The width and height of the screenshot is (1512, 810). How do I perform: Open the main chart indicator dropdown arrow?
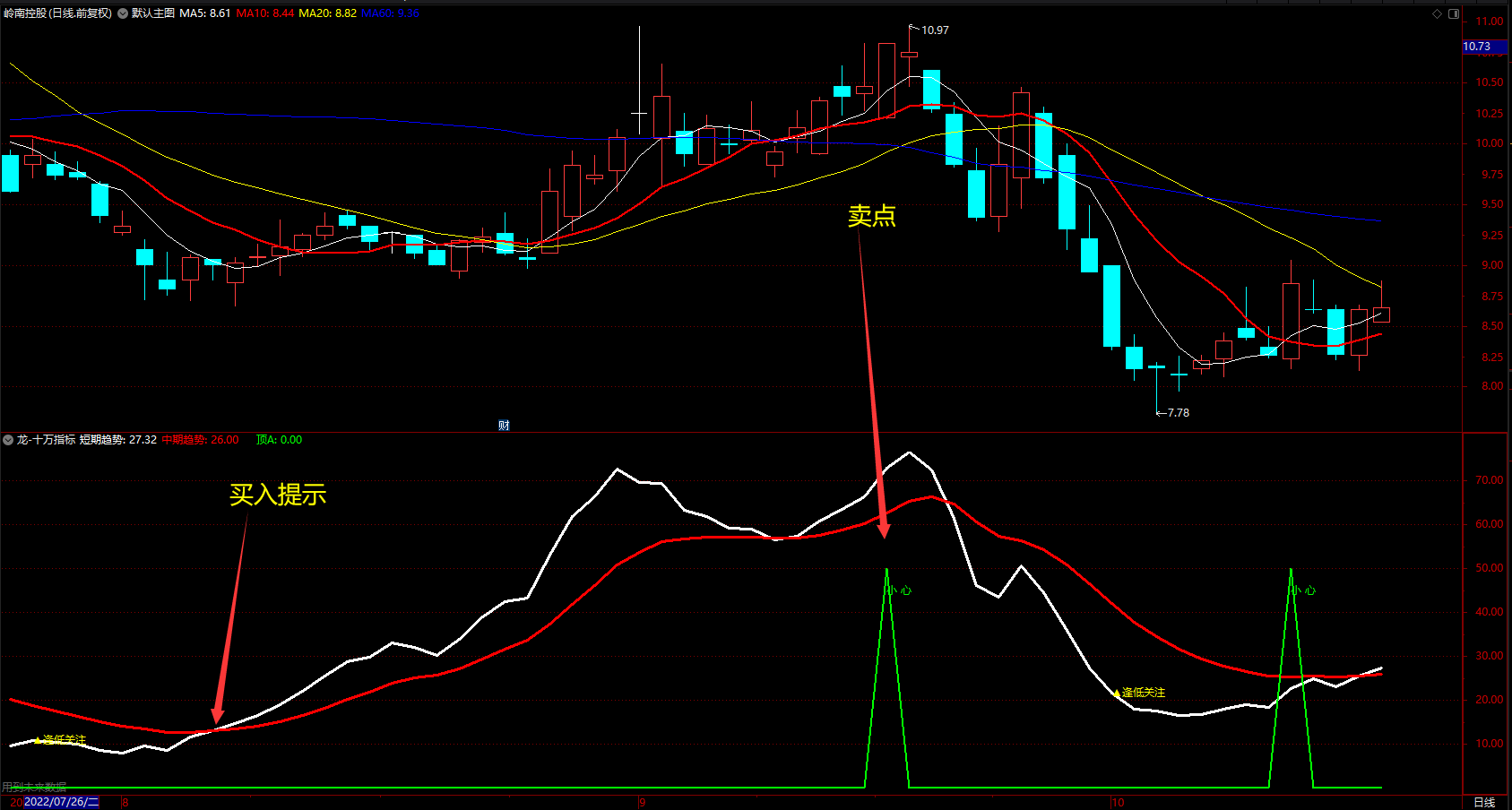coord(123,13)
